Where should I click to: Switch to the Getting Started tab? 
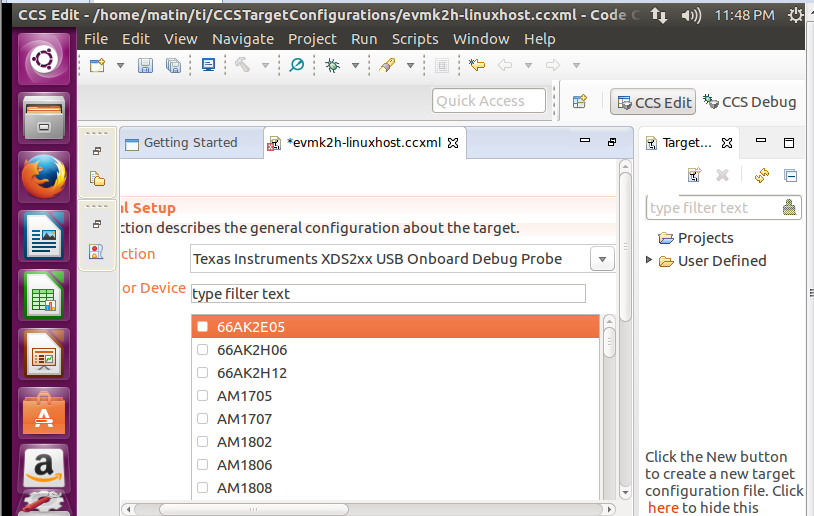coord(190,143)
